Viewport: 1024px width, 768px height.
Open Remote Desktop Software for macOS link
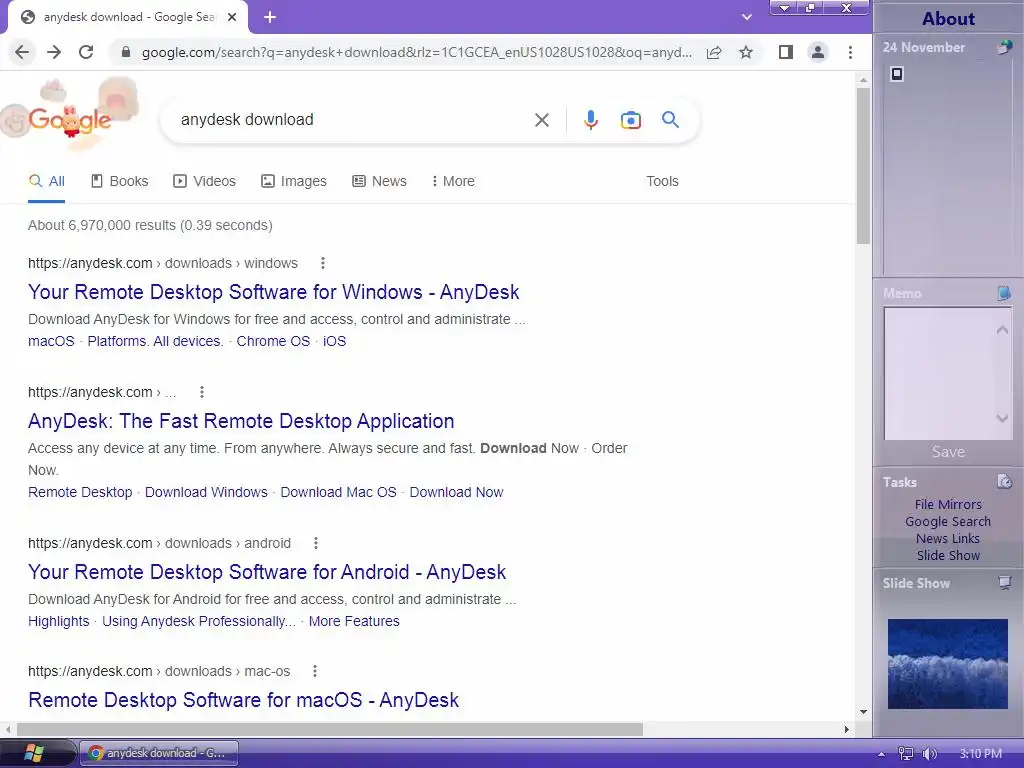[244, 700]
